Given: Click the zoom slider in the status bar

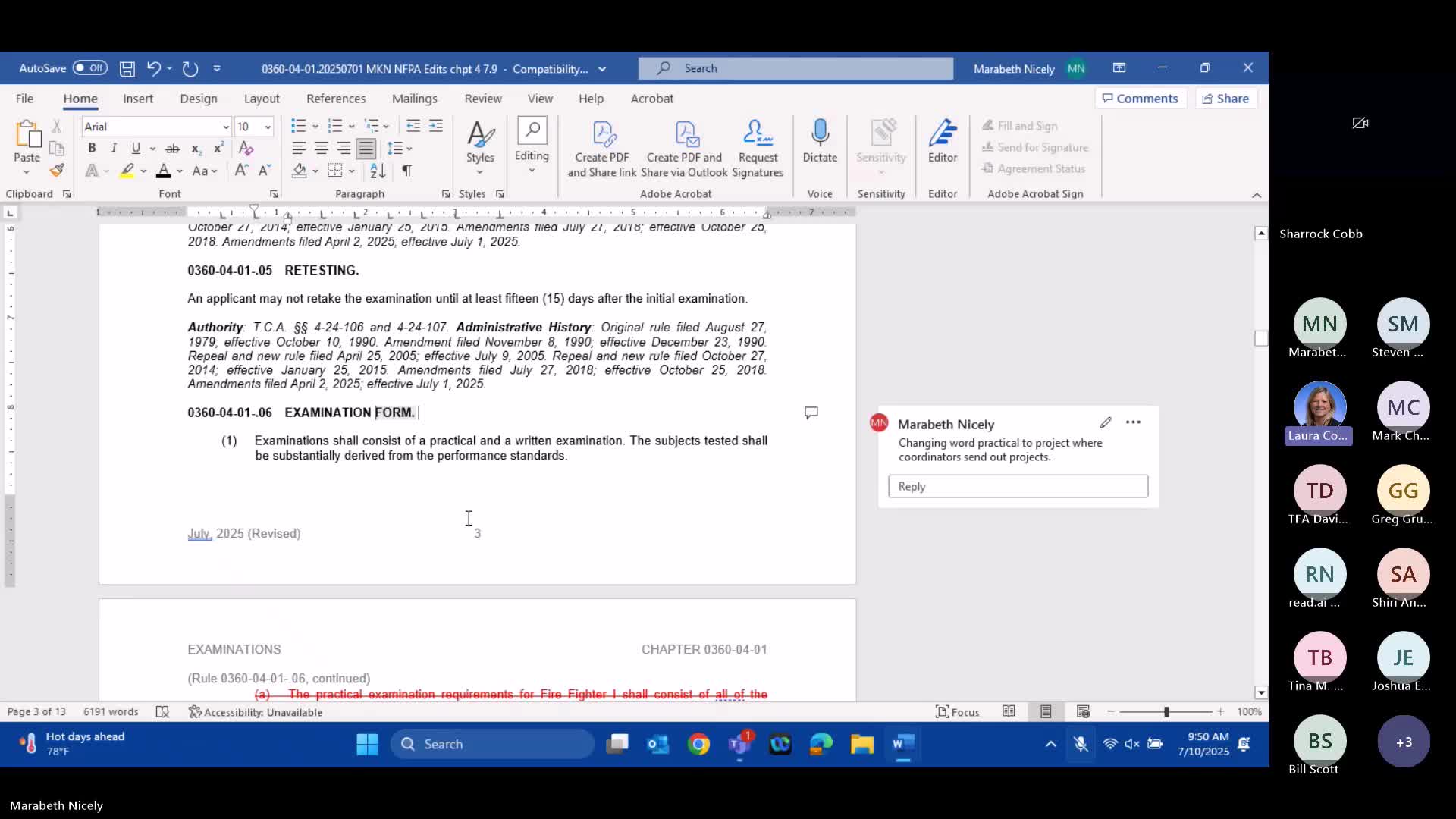Looking at the screenshot, I should click(1166, 711).
